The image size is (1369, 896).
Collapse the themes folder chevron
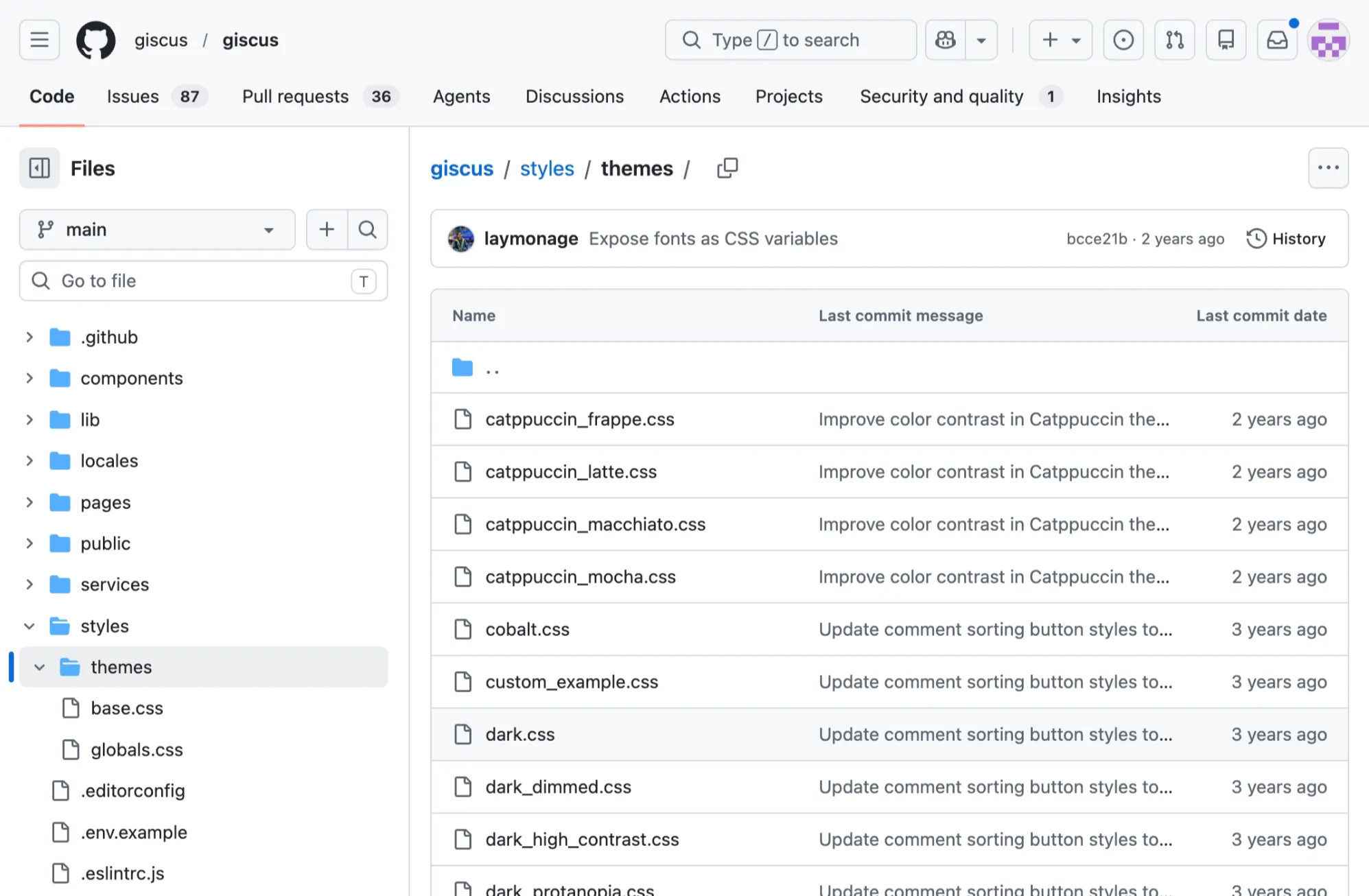[x=40, y=667]
